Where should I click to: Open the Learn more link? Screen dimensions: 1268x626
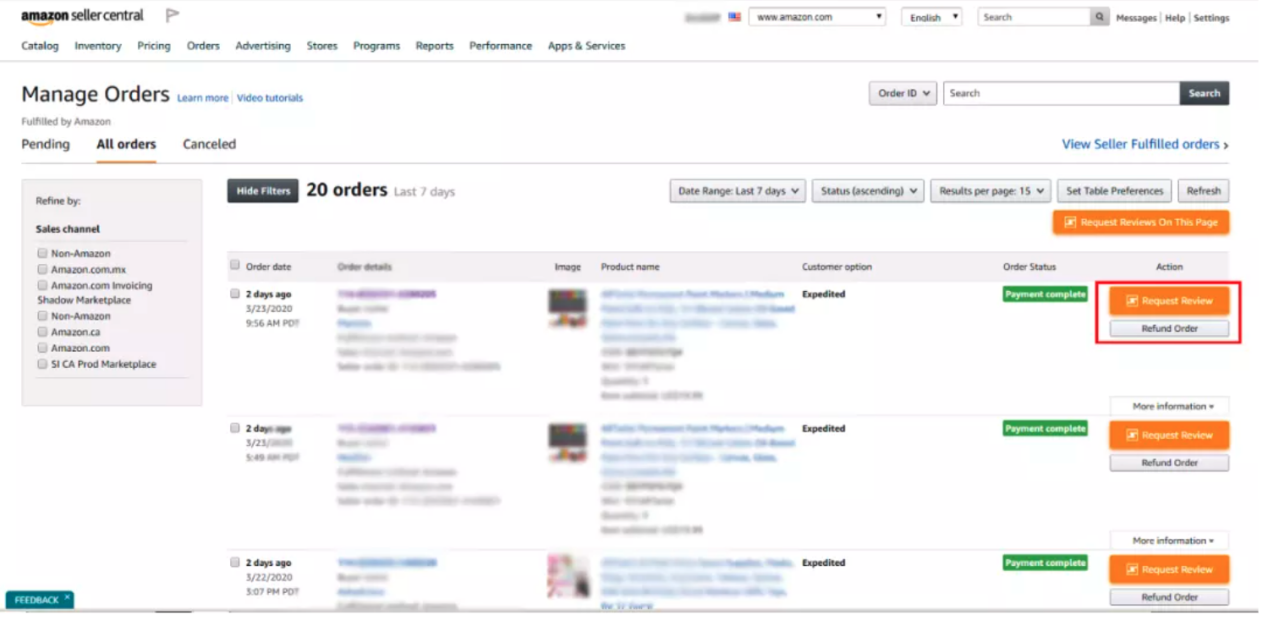pyautogui.click(x=203, y=98)
